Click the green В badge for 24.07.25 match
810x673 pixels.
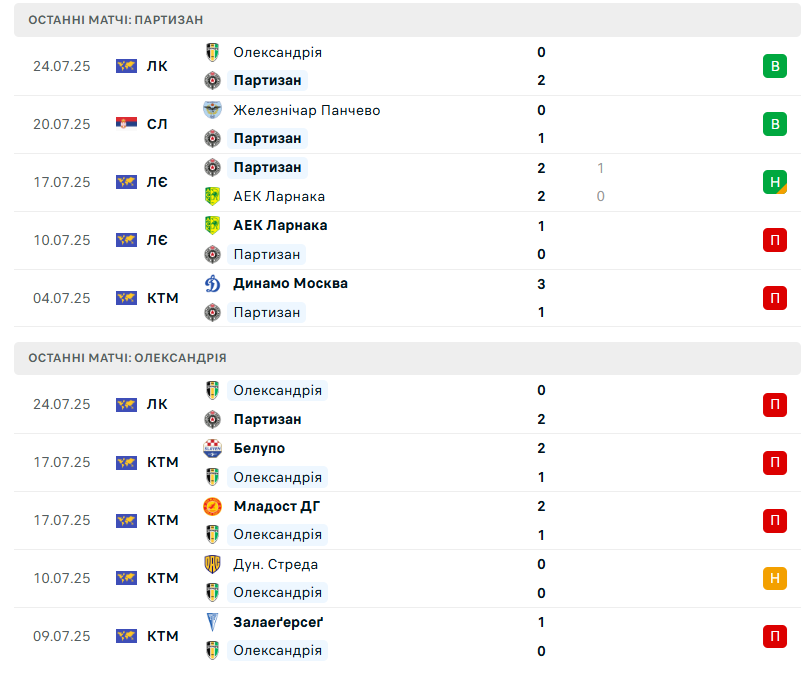click(x=774, y=66)
